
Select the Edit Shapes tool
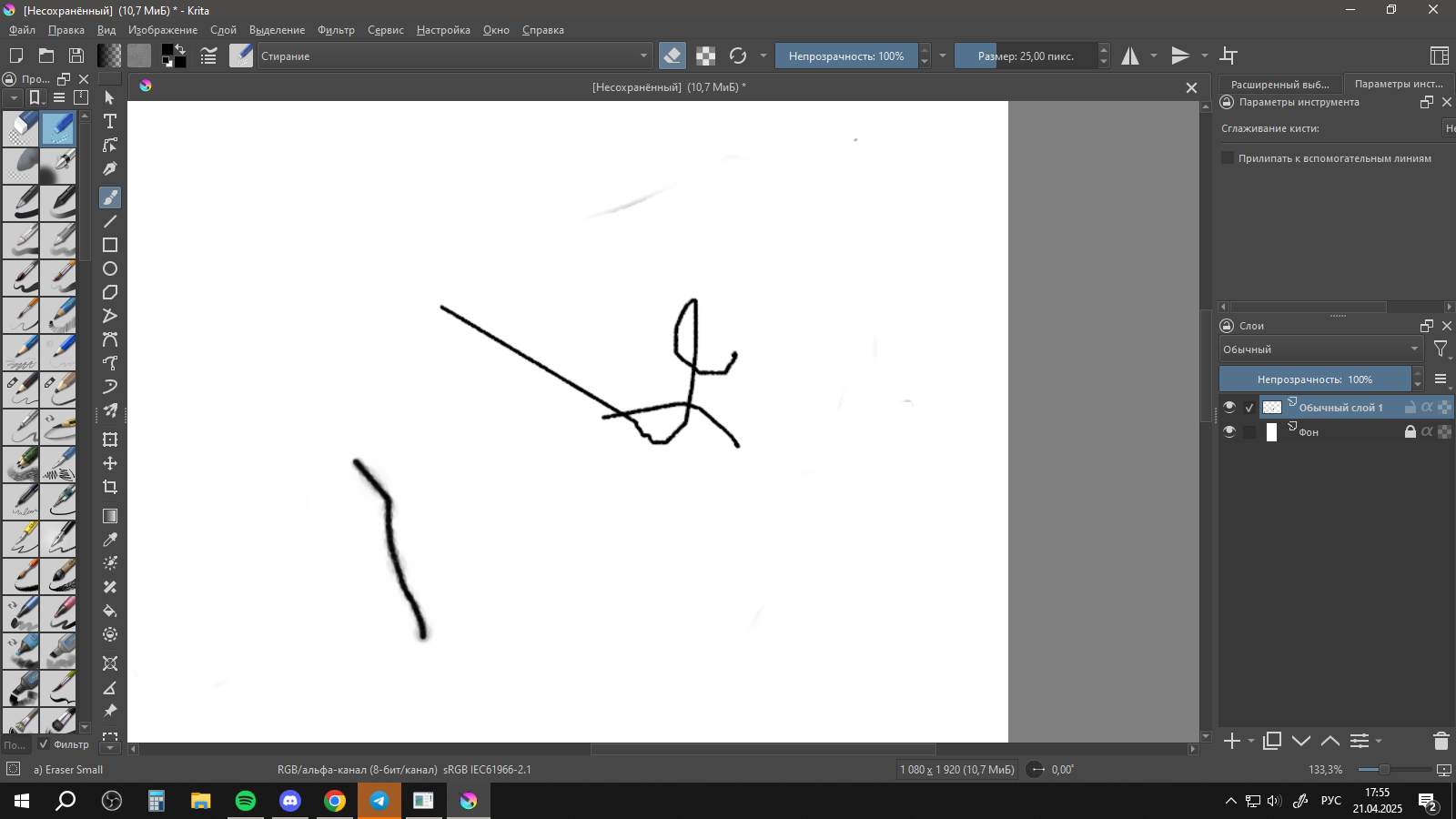click(x=110, y=145)
